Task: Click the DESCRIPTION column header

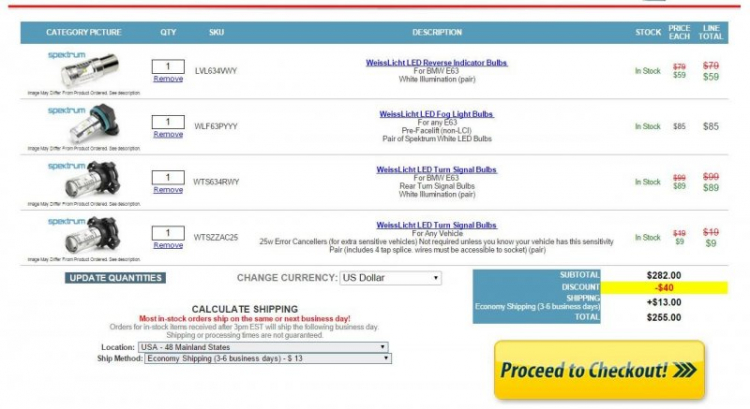Action: coord(437,33)
